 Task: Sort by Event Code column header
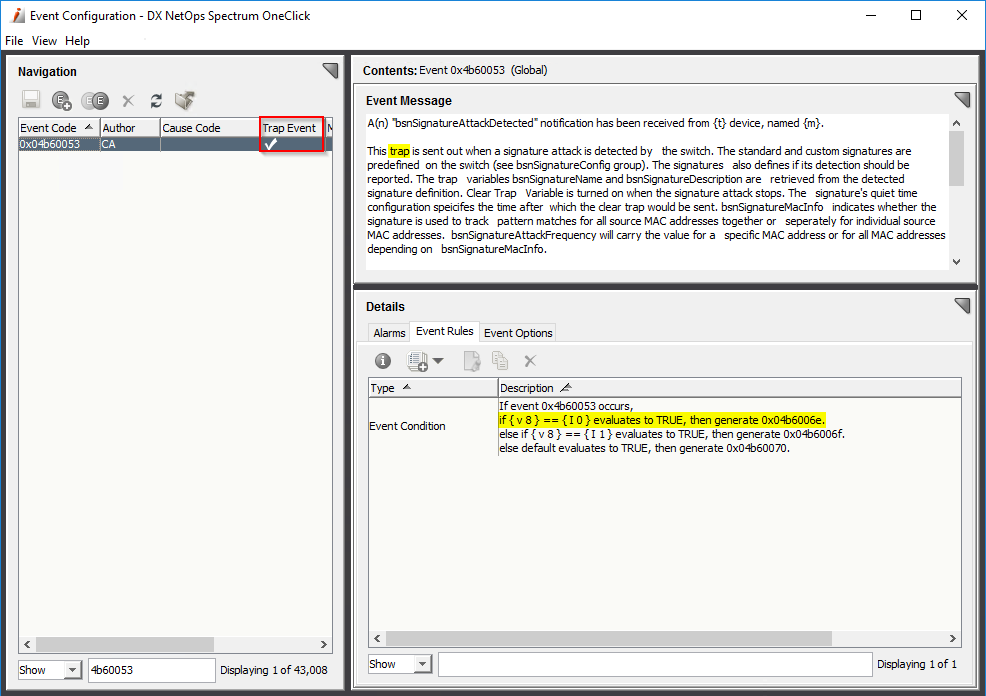click(x=58, y=128)
